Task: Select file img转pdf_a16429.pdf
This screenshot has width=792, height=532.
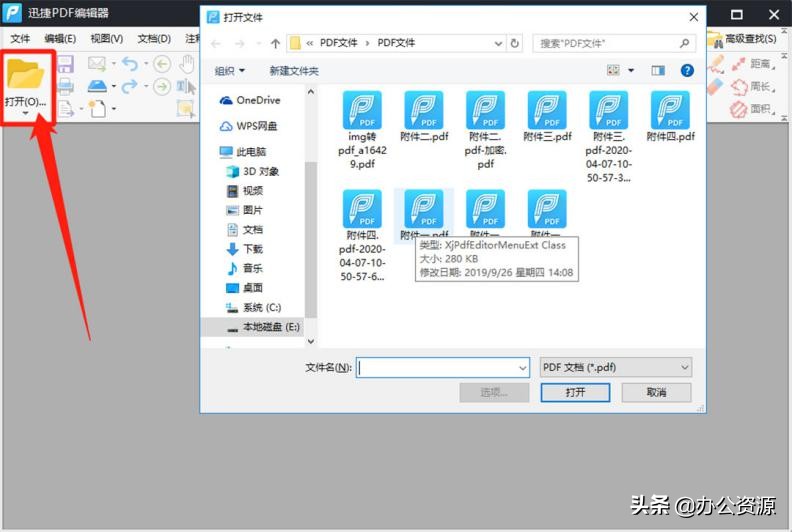Action: coord(362,130)
